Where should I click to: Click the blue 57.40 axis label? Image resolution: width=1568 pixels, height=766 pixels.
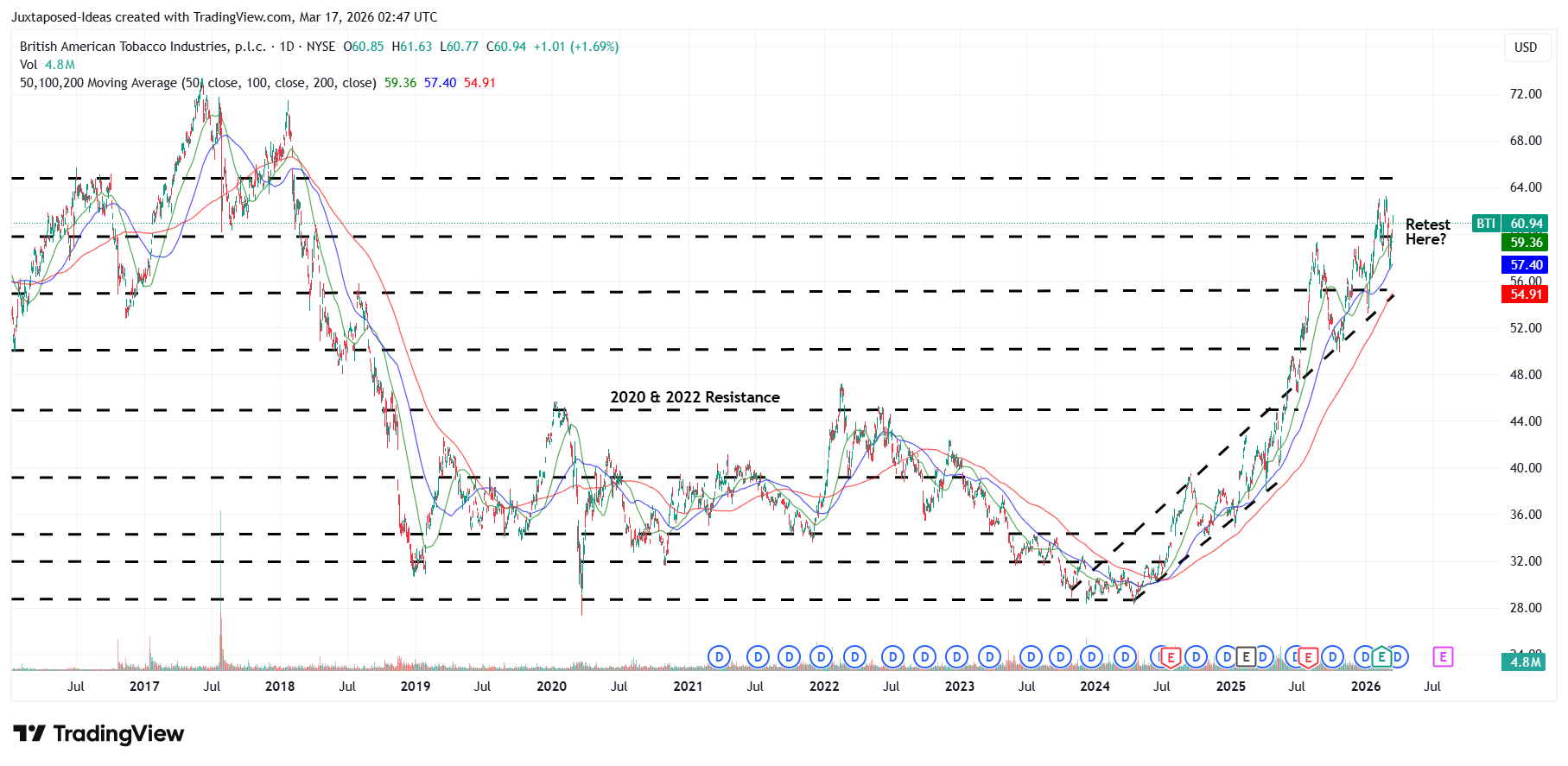[x=1526, y=265]
